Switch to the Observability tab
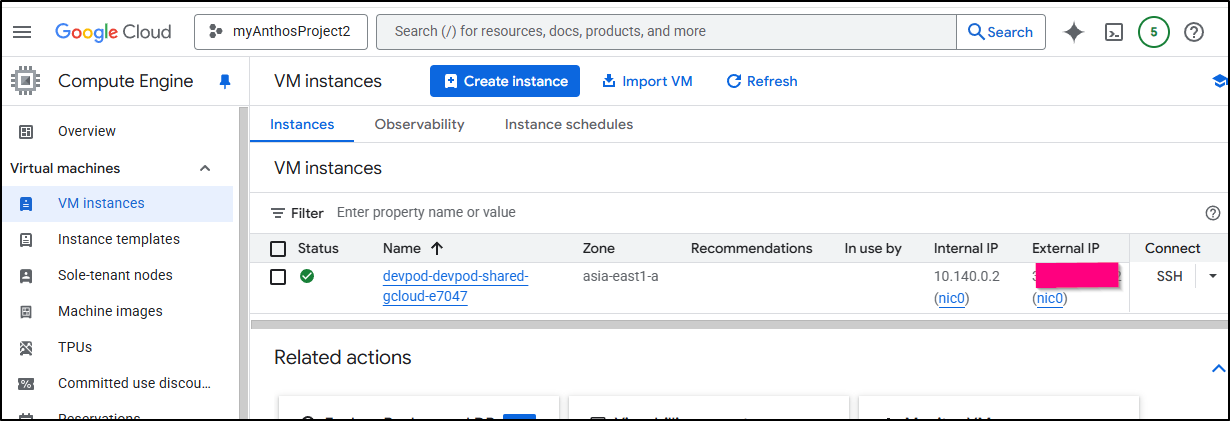 tap(419, 124)
